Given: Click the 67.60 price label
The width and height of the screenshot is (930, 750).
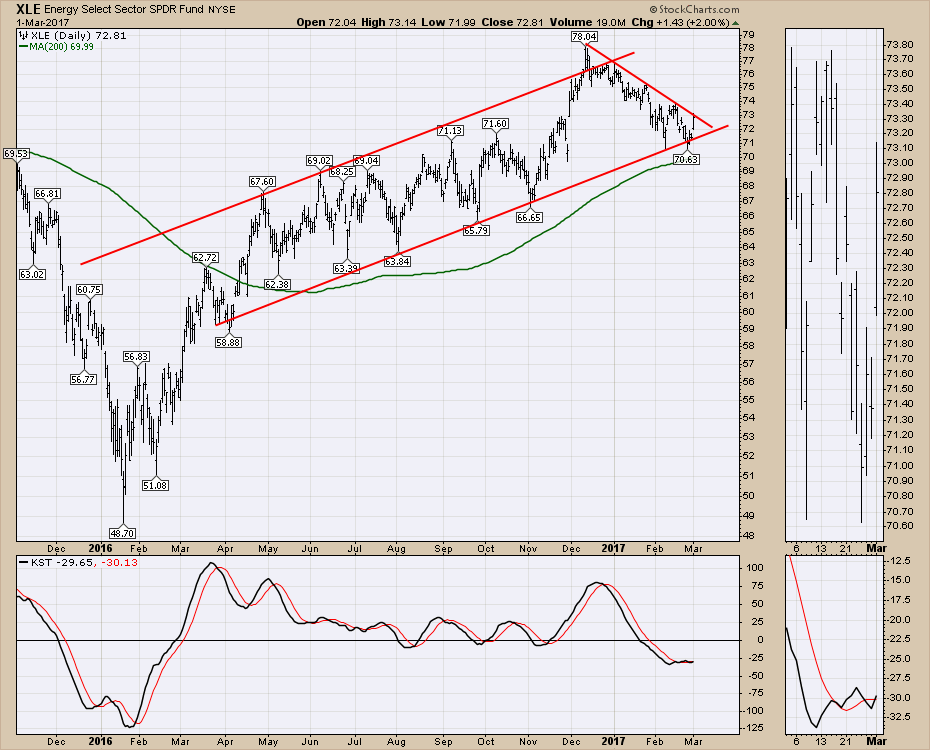Looking at the screenshot, I should tap(262, 181).
